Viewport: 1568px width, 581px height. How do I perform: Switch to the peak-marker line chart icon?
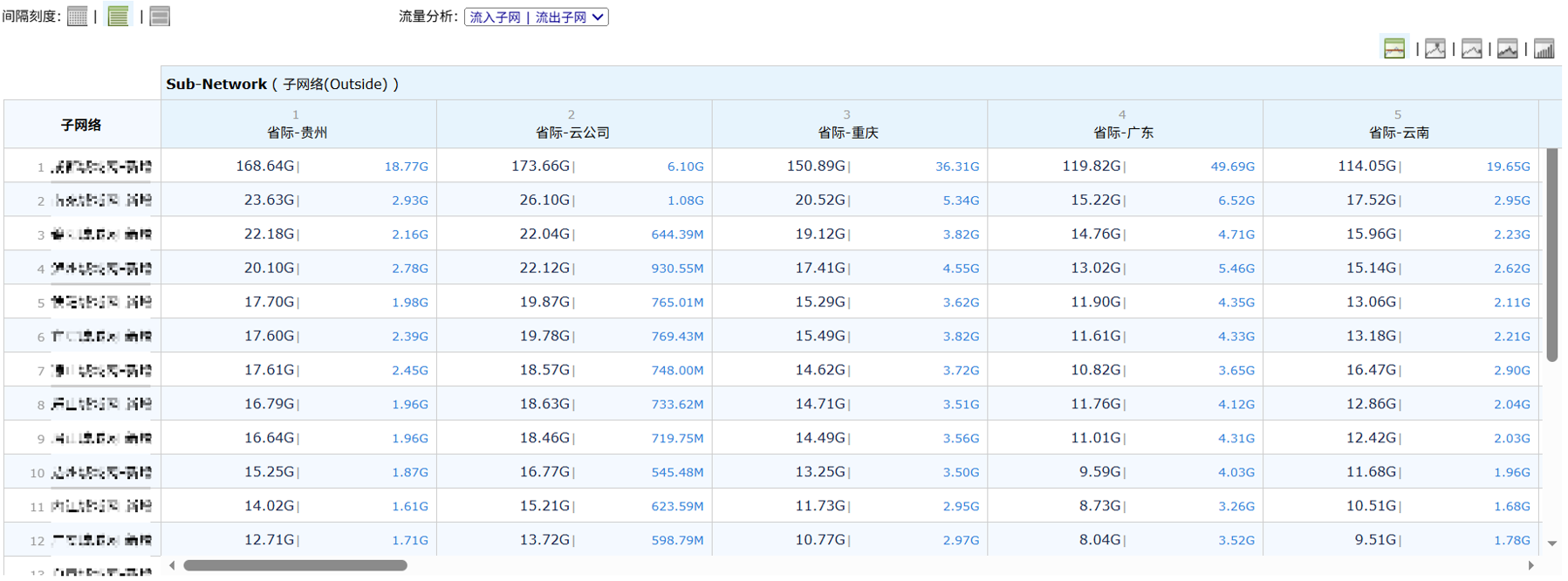pos(1435,49)
